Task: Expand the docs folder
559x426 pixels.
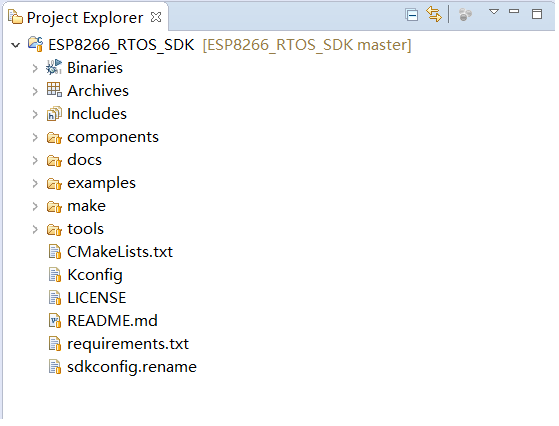Action: (35, 160)
